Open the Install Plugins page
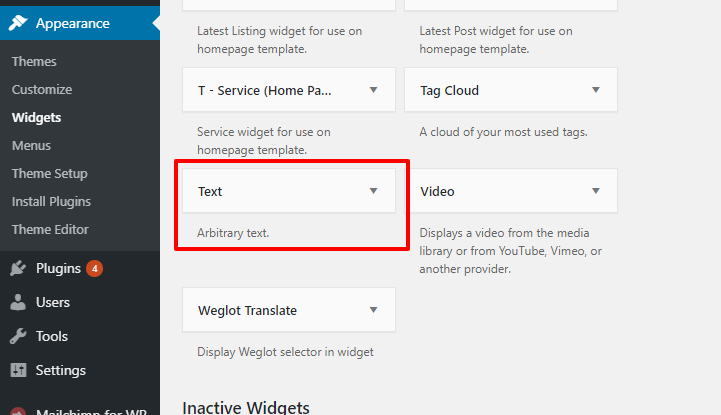721x415 pixels. [52, 202]
